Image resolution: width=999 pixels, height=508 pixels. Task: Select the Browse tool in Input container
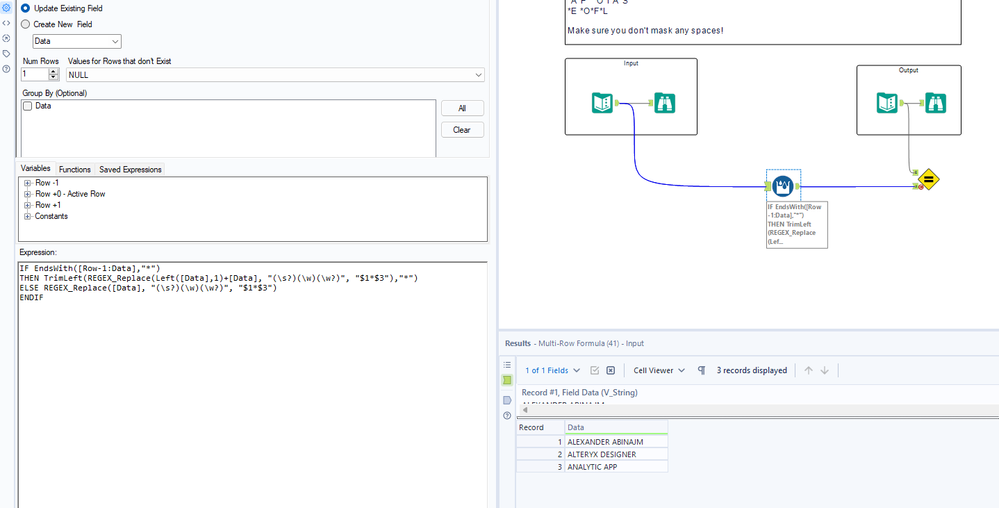tap(665, 103)
